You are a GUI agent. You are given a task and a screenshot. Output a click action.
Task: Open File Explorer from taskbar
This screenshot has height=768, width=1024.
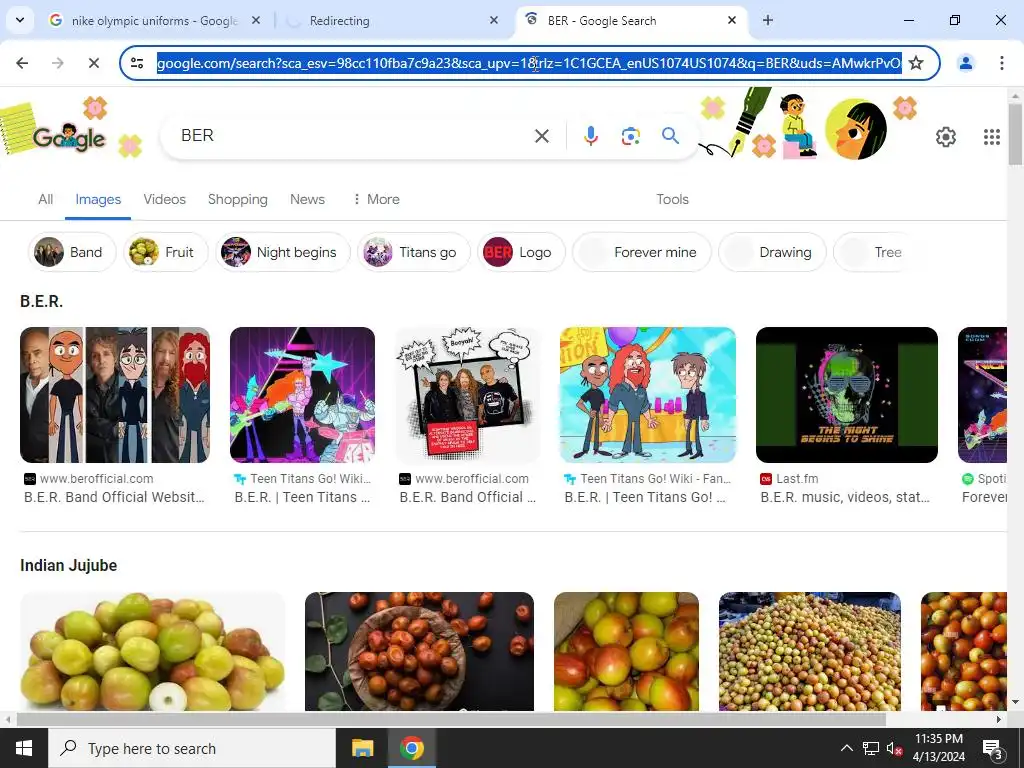(362, 748)
